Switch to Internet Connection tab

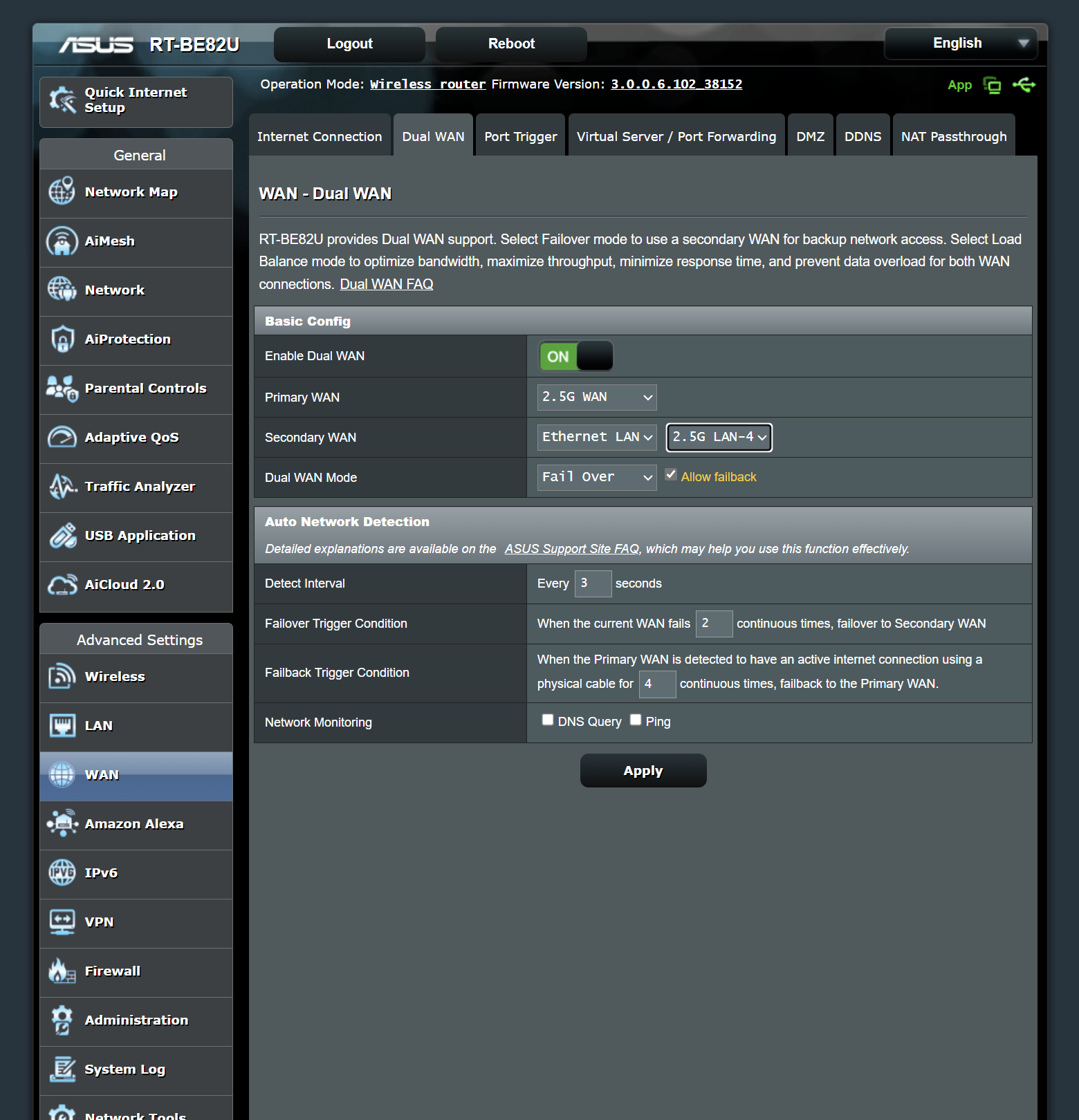tap(320, 136)
